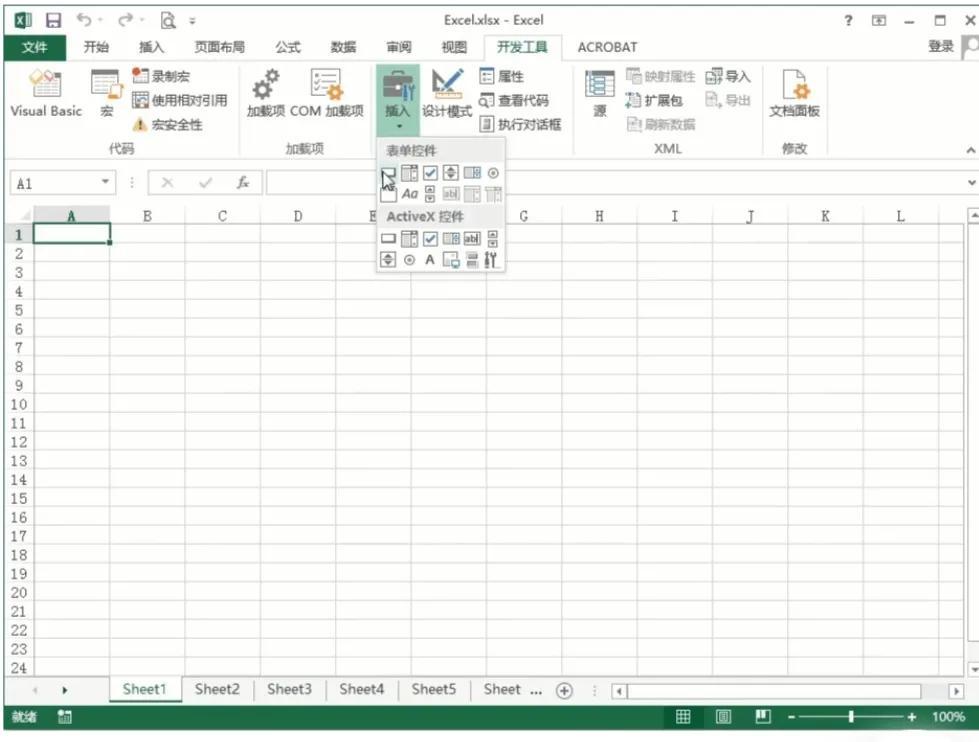This screenshot has width=979, height=742.
Task: Open 宏安全性 (Macro Security) settings
Action: [168, 124]
